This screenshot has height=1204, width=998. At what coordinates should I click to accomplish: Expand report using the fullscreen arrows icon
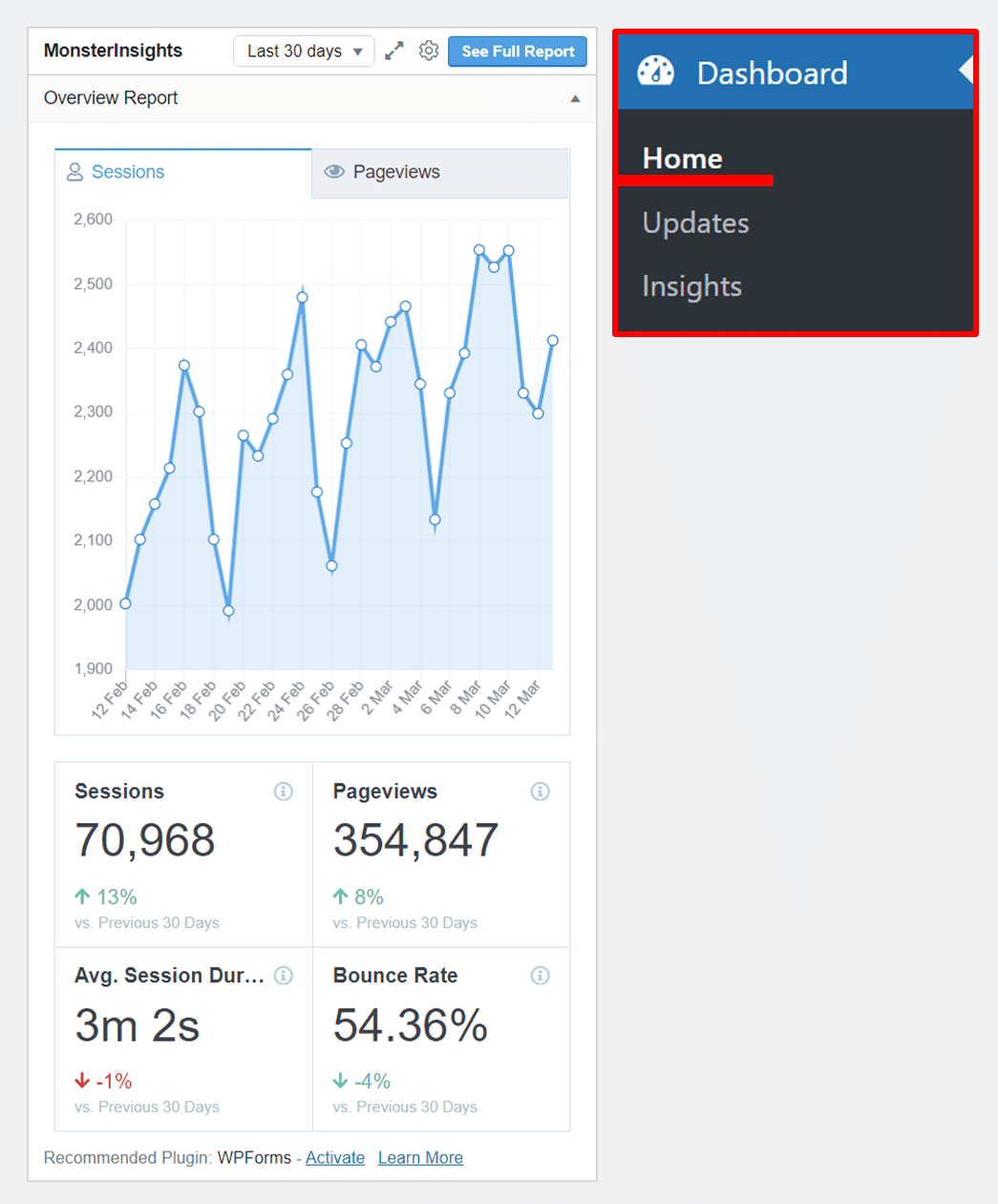point(394,51)
